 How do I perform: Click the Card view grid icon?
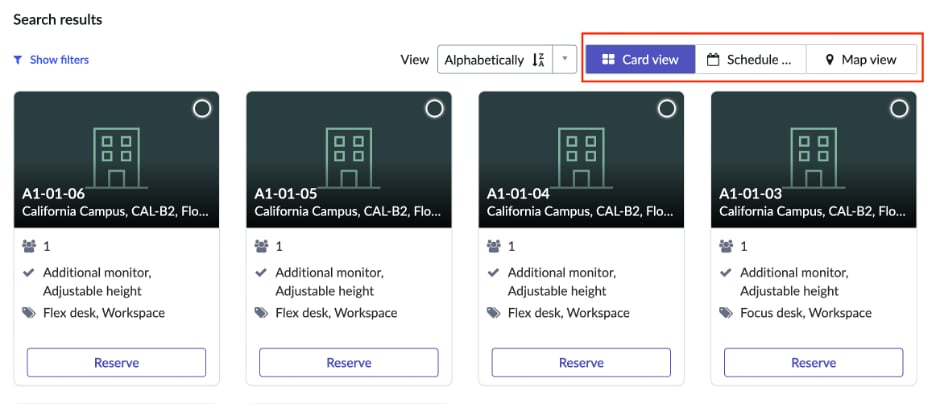click(x=608, y=60)
